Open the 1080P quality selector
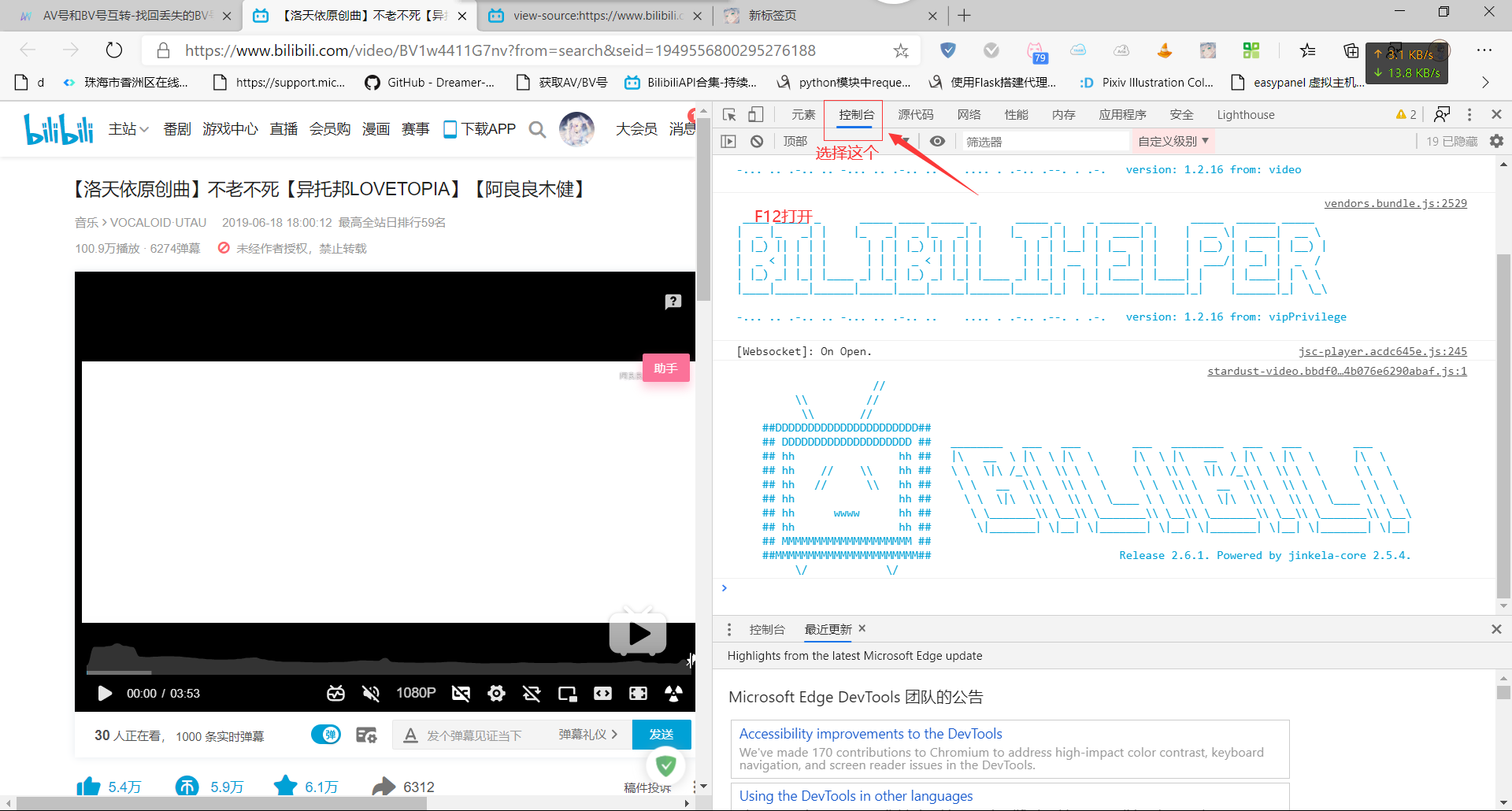Screen dimensions: 1512x811 [416, 693]
